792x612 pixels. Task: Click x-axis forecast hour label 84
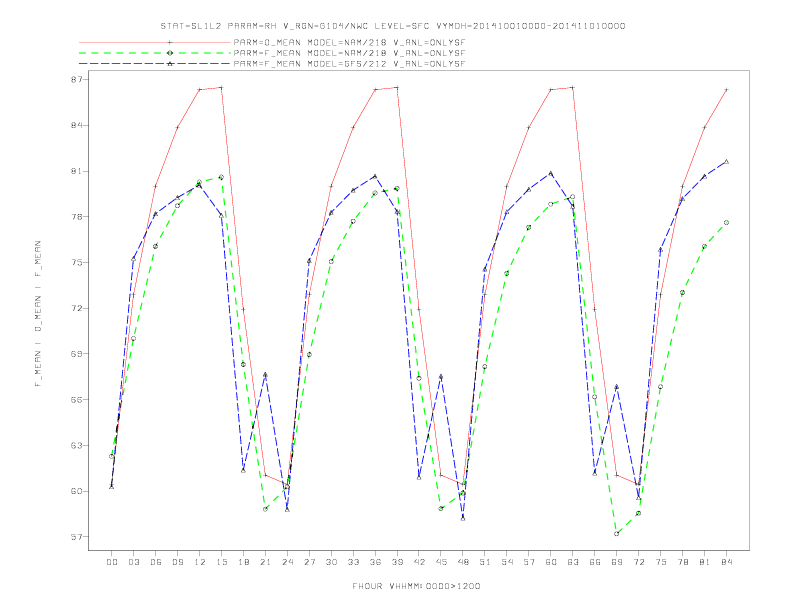pos(727,562)
